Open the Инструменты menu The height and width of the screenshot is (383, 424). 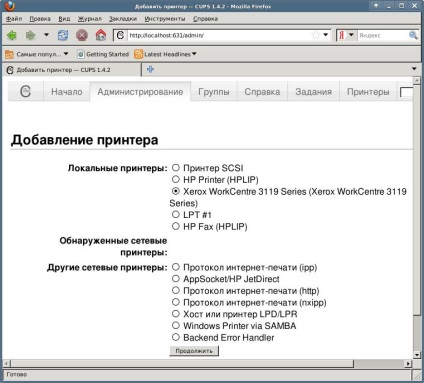coord(165,19)
